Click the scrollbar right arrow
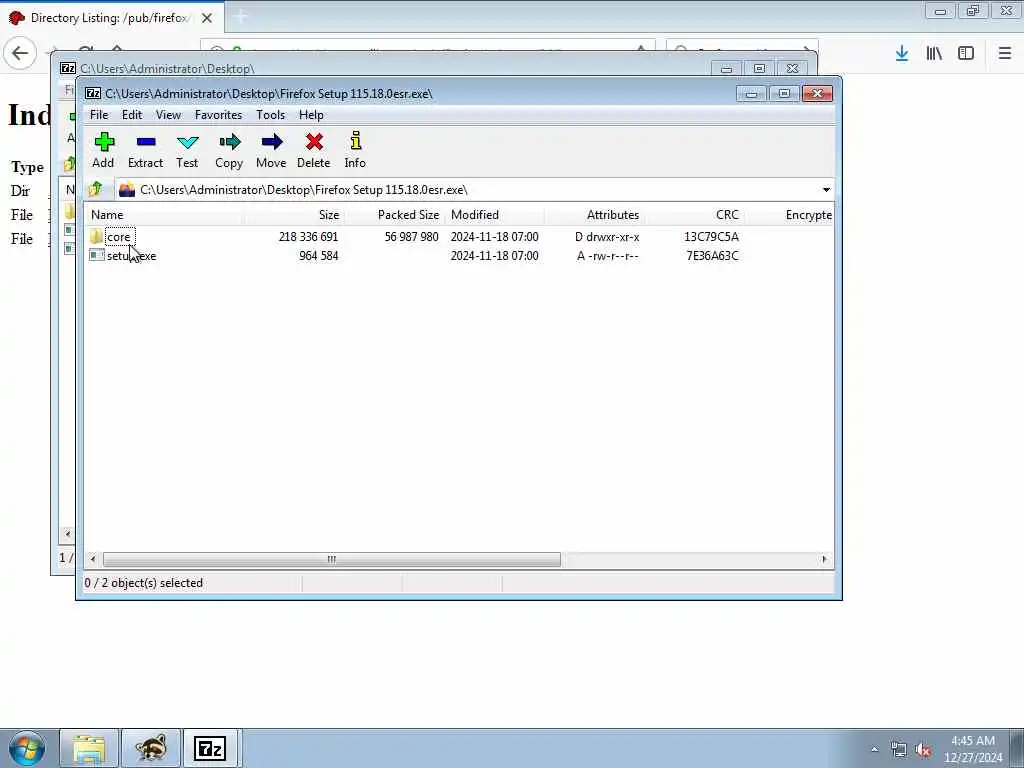Viewport: 1024px width, 768px height. (x=824, y=560)
